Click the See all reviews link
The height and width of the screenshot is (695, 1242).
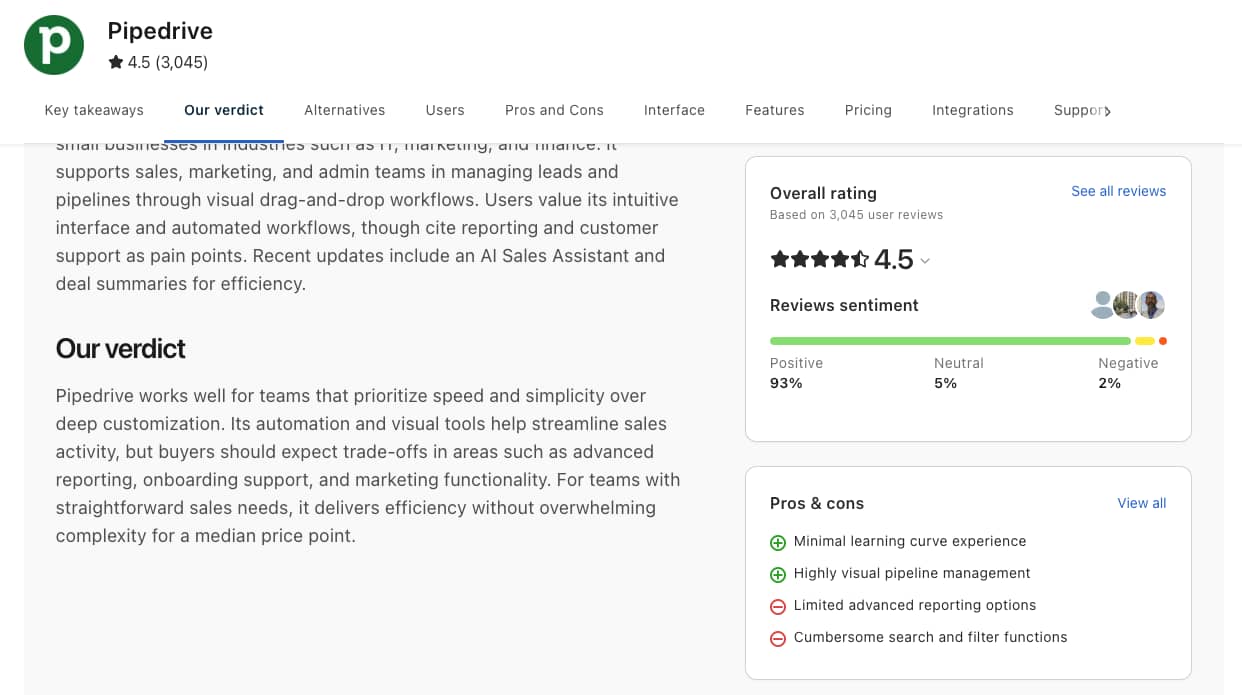coord(1118,191)
